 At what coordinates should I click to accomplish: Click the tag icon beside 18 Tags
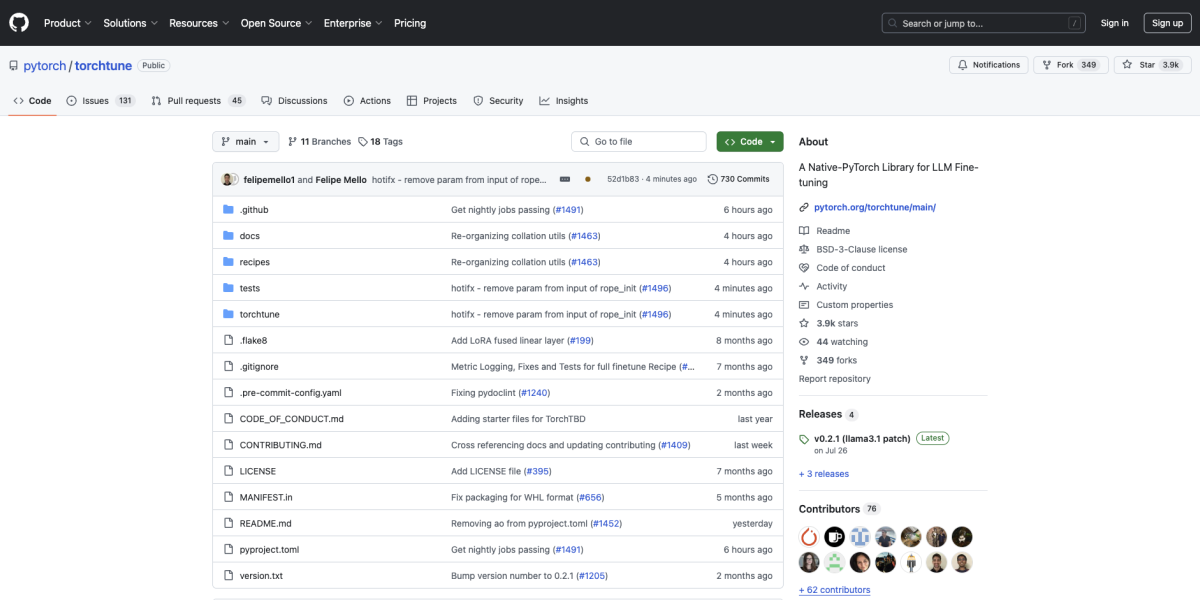coord(362,142)
